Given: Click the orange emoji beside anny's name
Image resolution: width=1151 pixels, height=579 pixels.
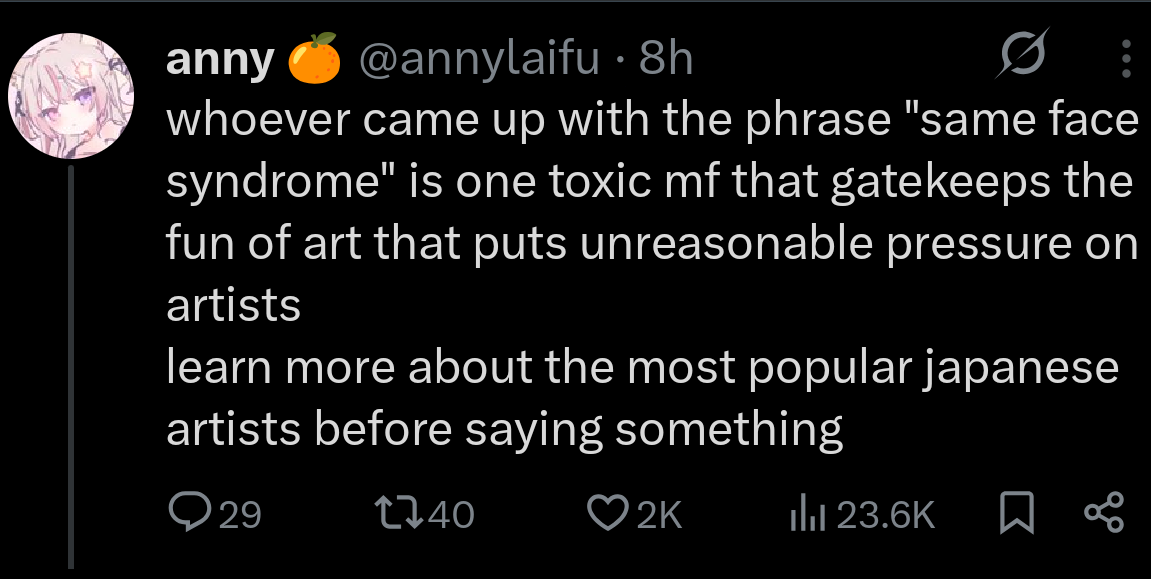Looking at the screenshot, I should [314, 59].
